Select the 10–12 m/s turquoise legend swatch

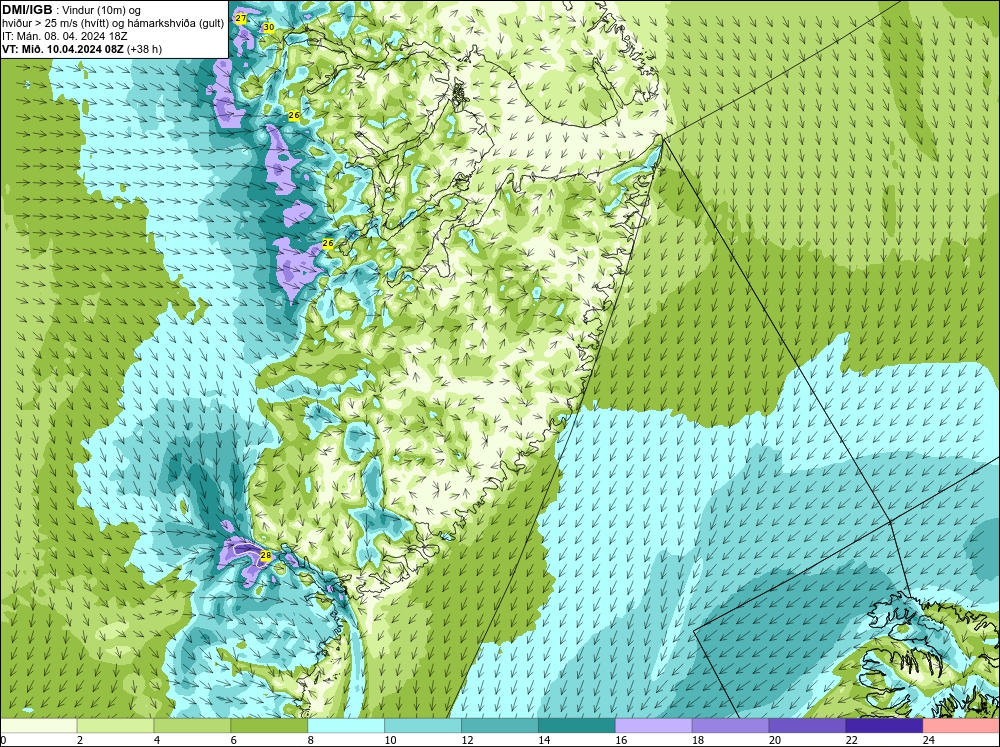pos(423,725)
